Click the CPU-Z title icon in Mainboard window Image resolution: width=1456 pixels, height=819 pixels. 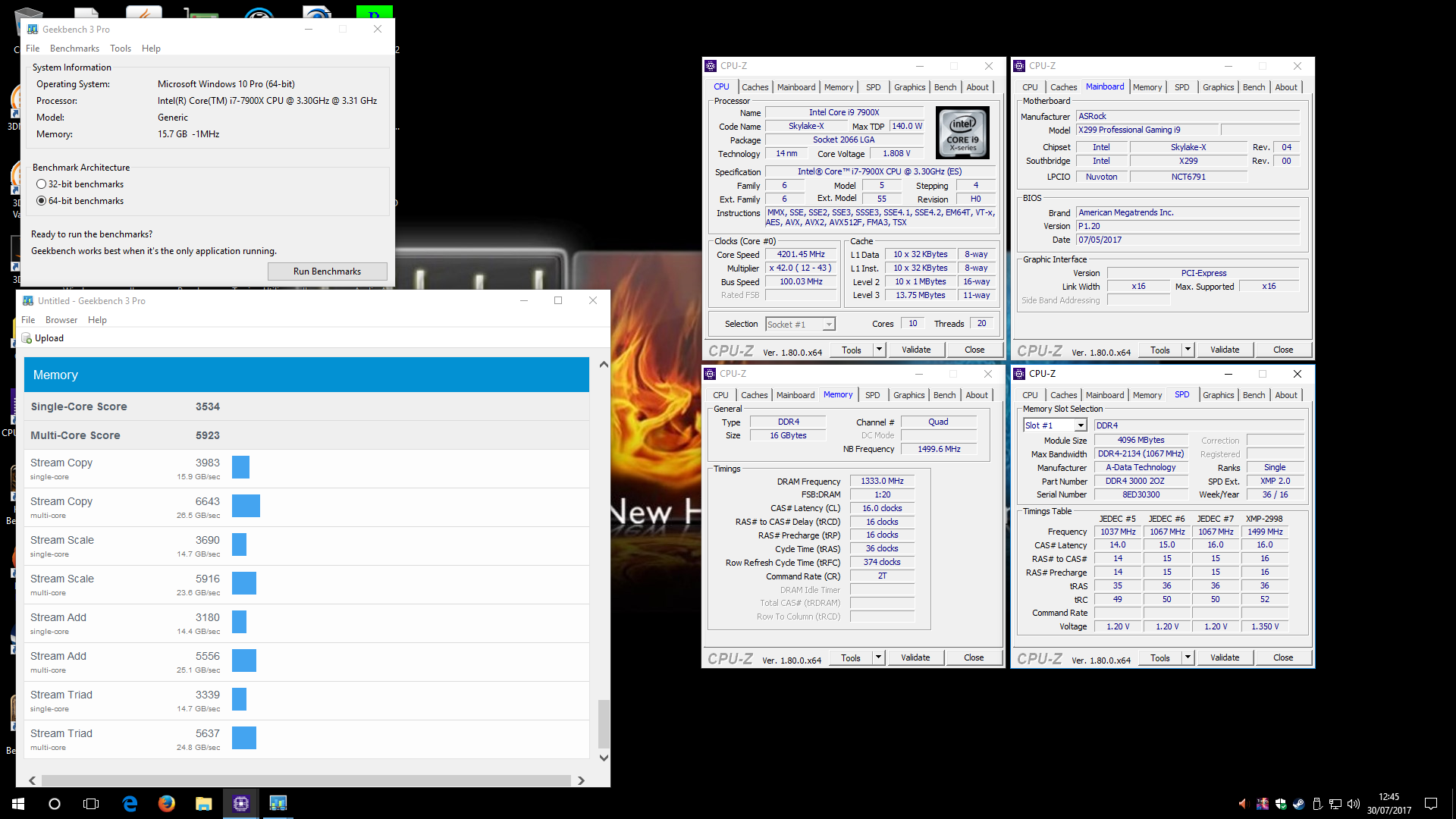coord(1019,66)
